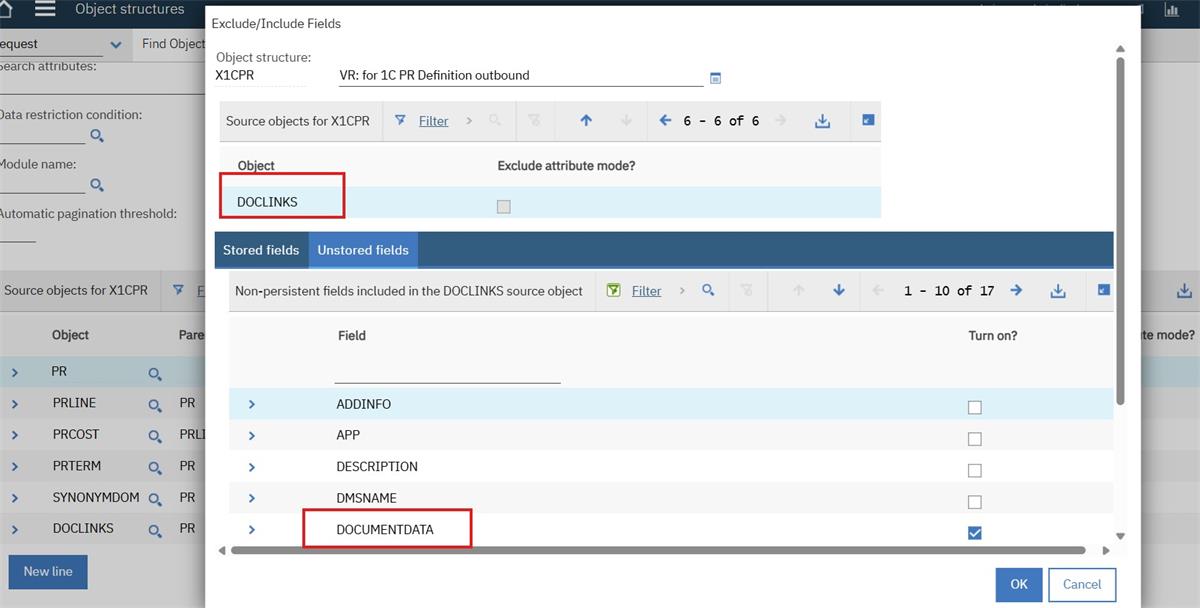Open long description icon beside object structure description
1200x608 pixels.
point(715,77)
